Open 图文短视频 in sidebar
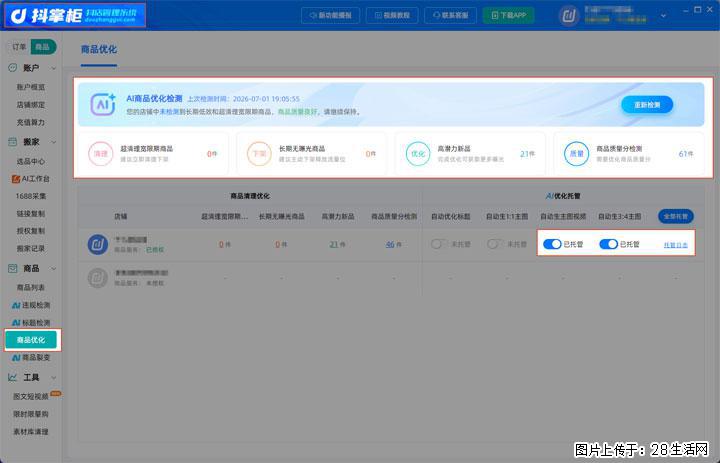 pyautogui.click(x=31, y=396)
